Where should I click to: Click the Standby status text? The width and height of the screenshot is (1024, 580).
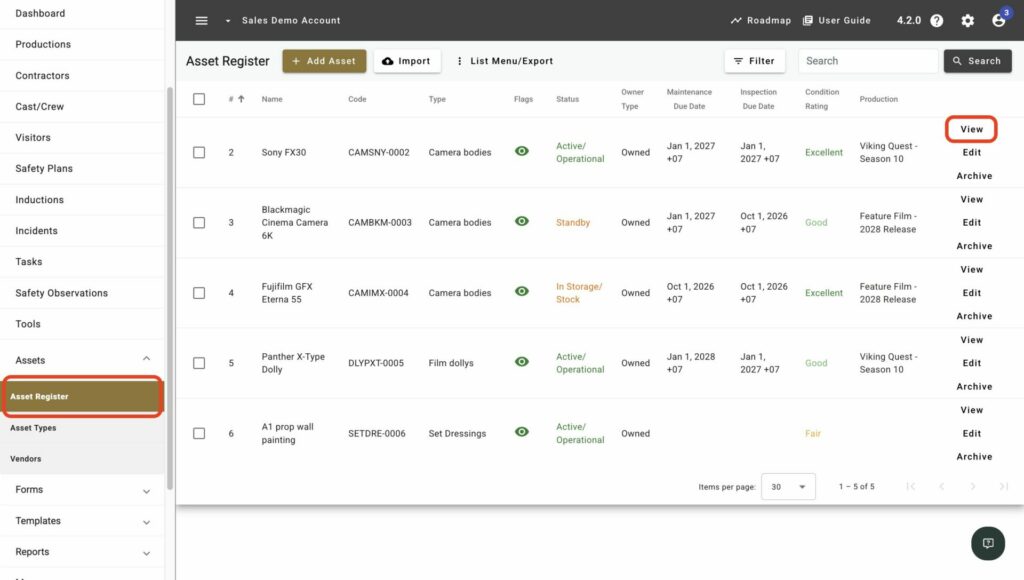point(573,223)
